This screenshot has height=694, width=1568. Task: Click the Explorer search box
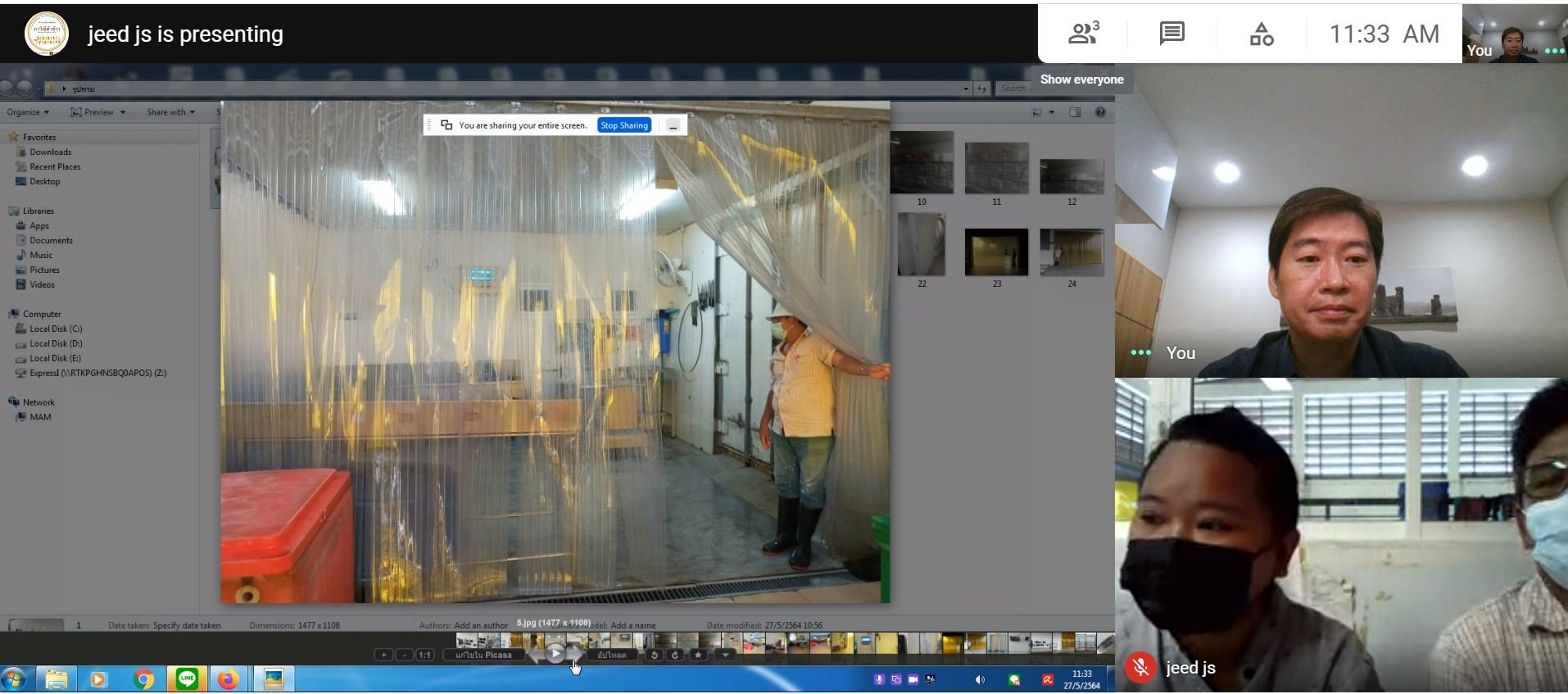tap(1054, 88)
